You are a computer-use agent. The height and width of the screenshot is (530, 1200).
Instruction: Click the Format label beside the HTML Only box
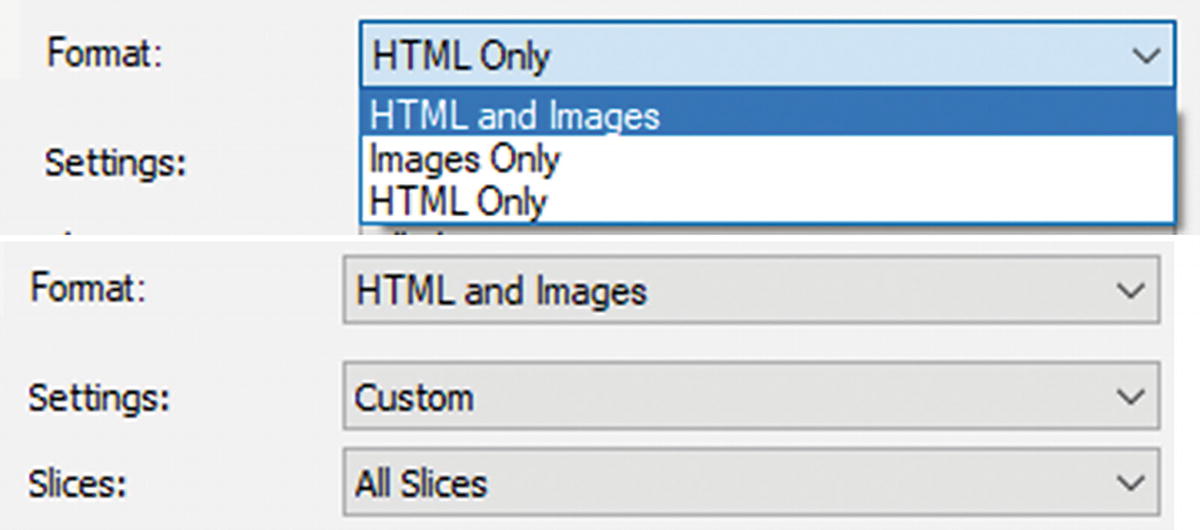point(104,52)
